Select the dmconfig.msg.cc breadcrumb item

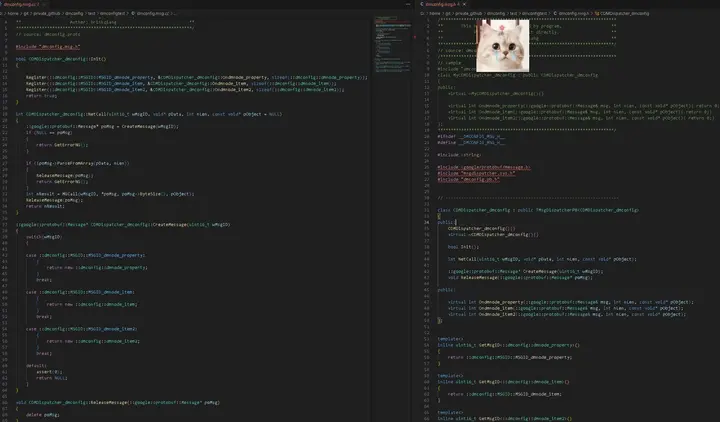(x=152, y=14)
